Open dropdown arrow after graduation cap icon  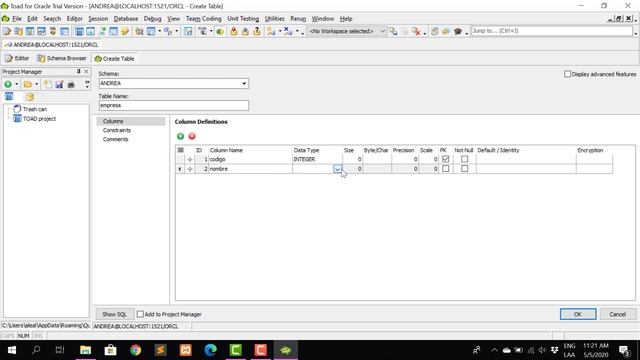tap(467, 33)
